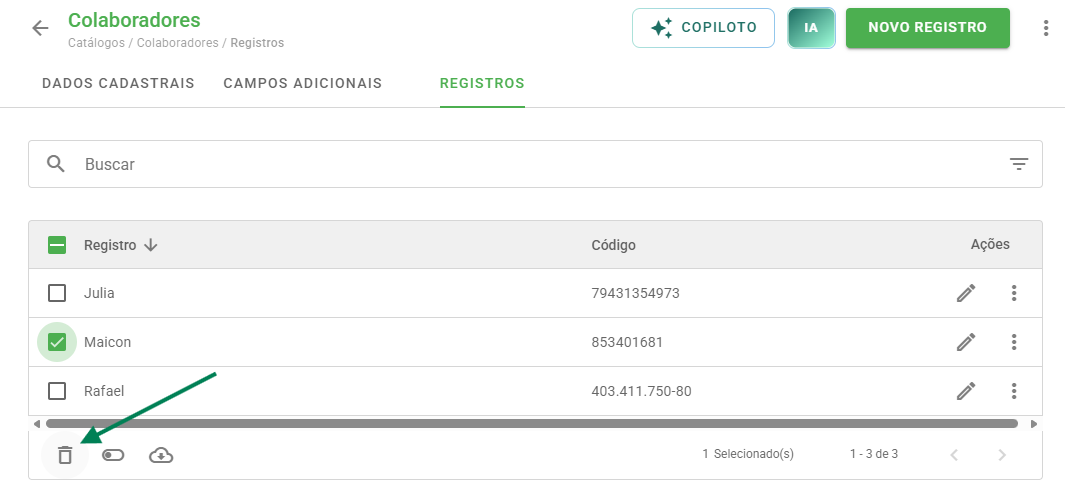Check the Rafael row checkbox
This screenshot has width=1065, height=489.
coord(57,391)
